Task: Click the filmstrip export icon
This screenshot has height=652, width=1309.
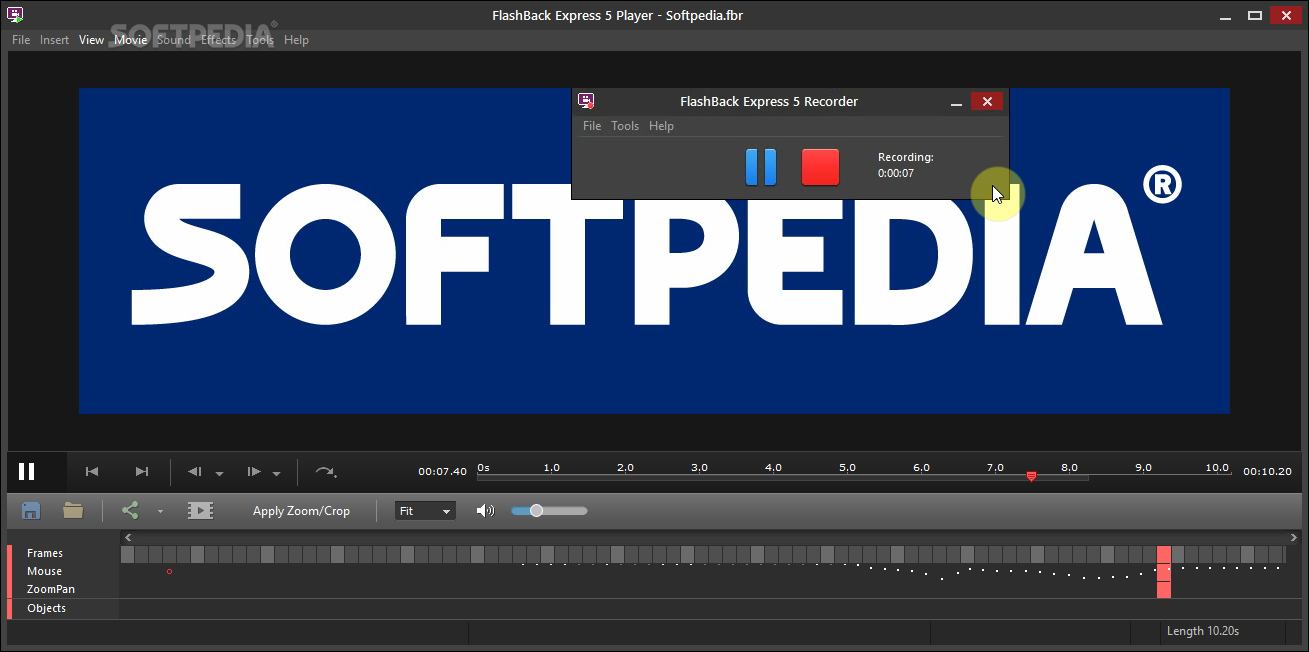Action: (x=200, y=511)
